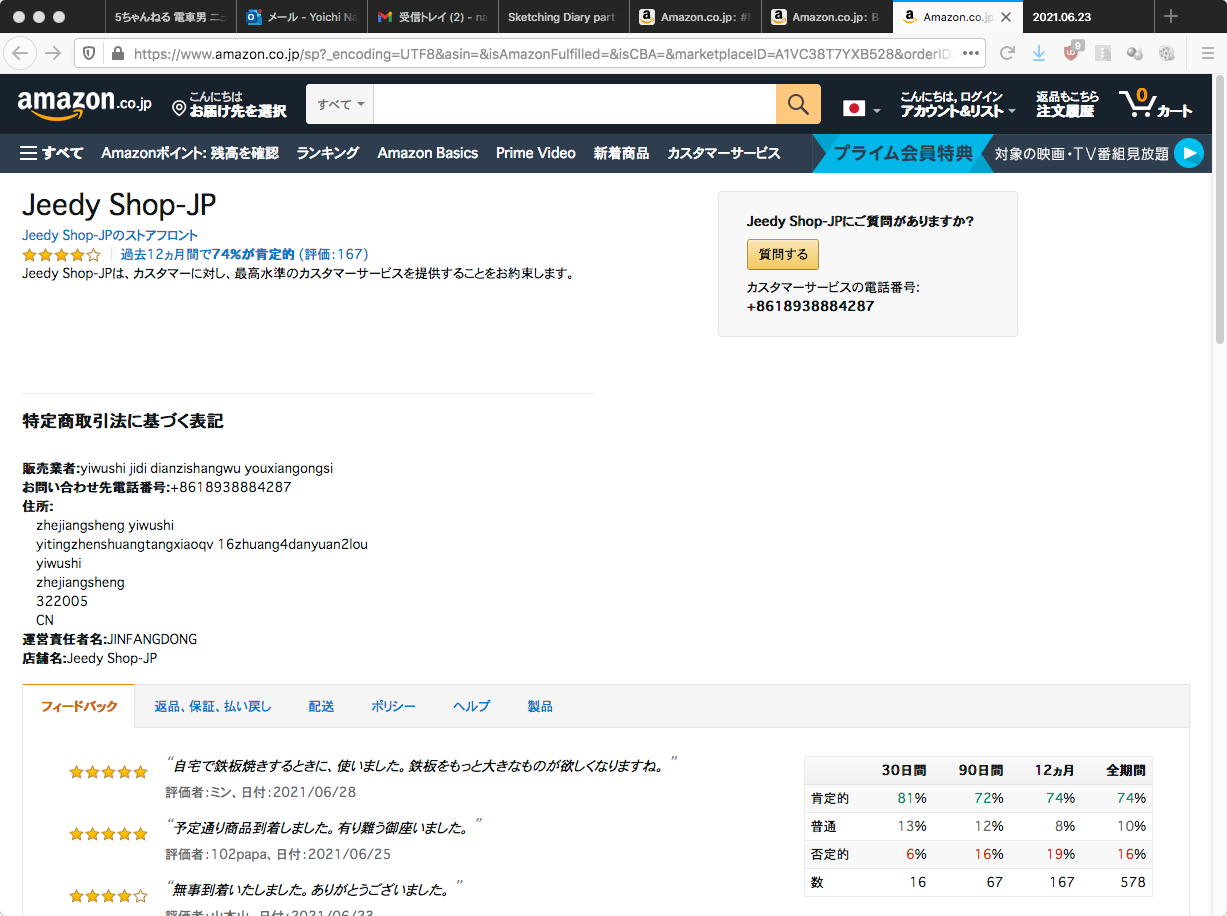1227x916 pixels.
Task: Expand the language selector arrow
Action: tap(877, 111)
